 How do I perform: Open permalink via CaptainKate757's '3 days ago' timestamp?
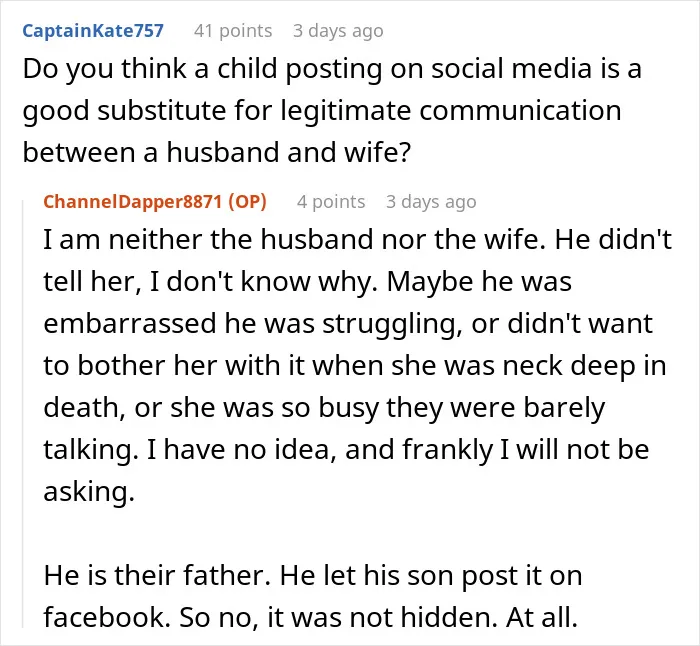[x=338, y=31]
